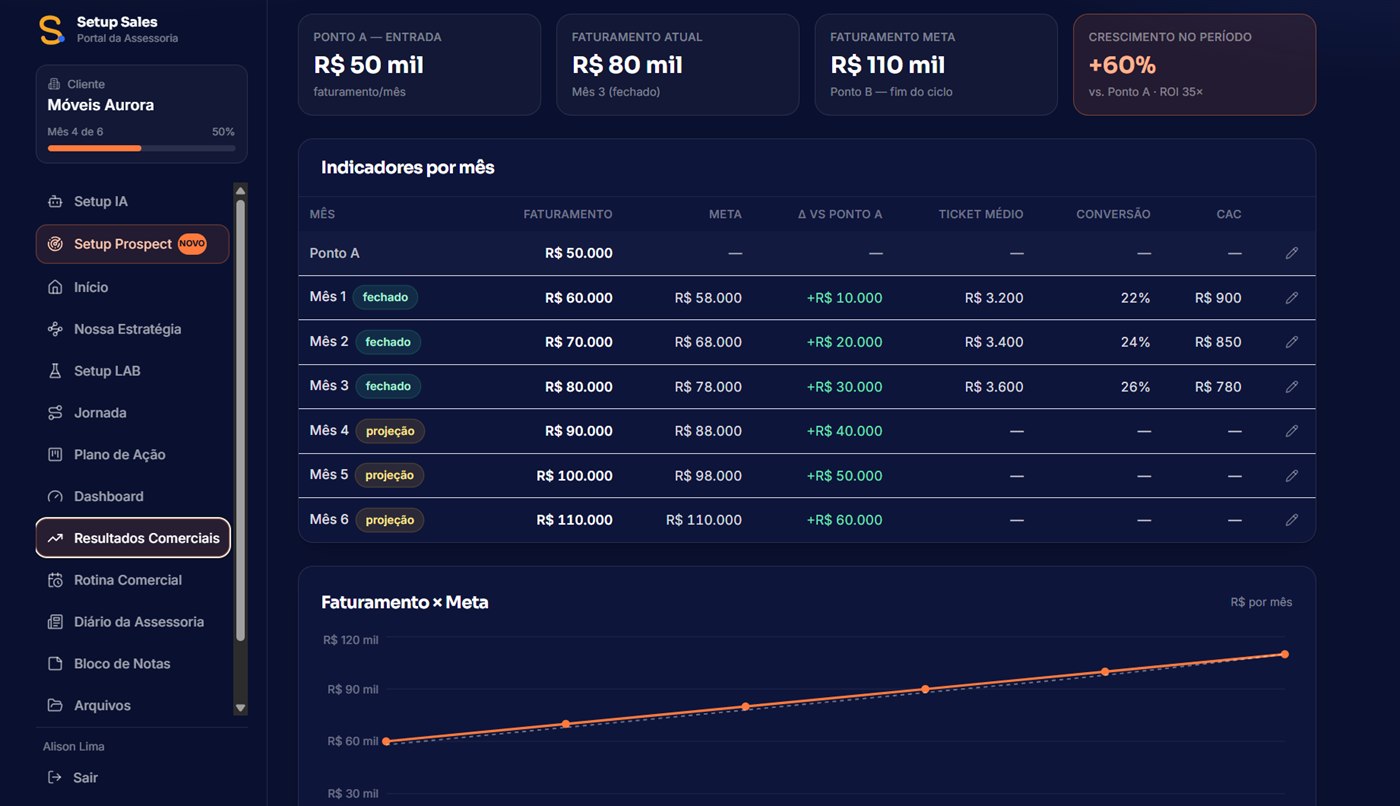
Task: Click the Plano de Ação board icon
Action: tap(55, 455)
